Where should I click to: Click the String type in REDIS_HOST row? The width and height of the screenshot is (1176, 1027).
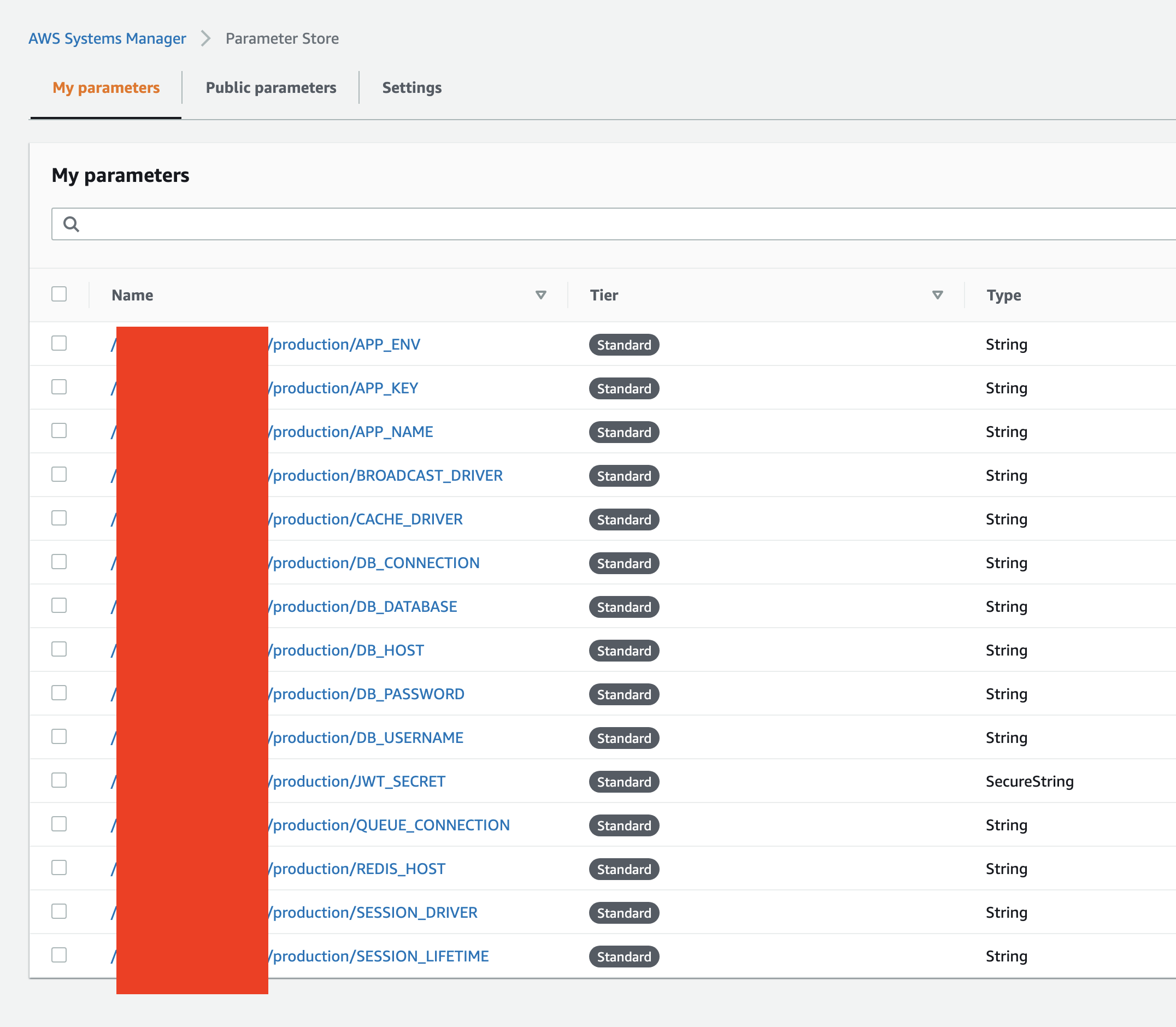(1006, 869)
